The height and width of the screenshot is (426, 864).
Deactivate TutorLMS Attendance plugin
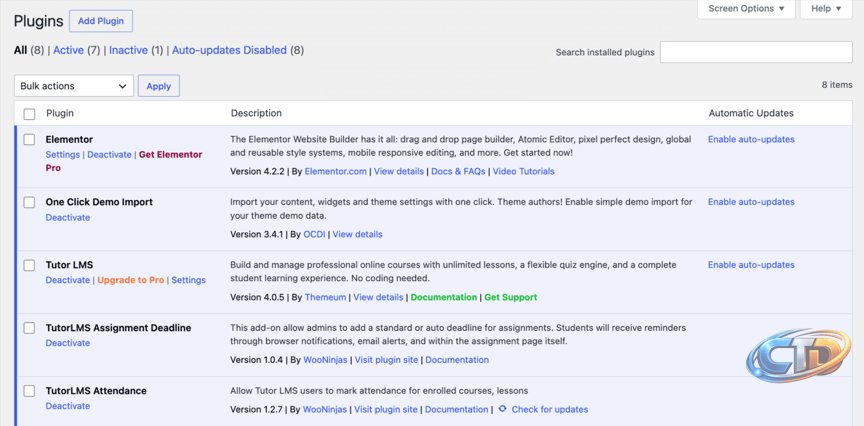(68, 406)
